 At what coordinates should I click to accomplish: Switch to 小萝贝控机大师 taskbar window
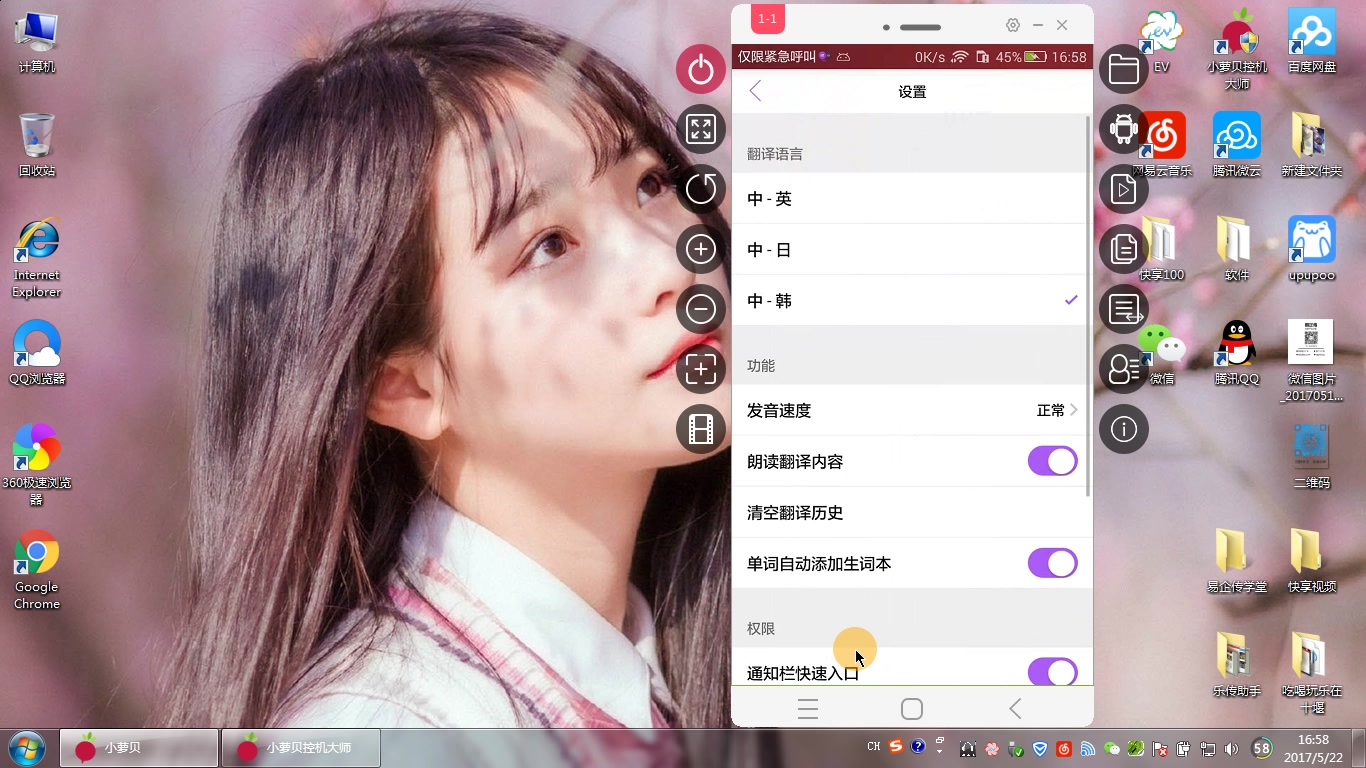point(301,748)
